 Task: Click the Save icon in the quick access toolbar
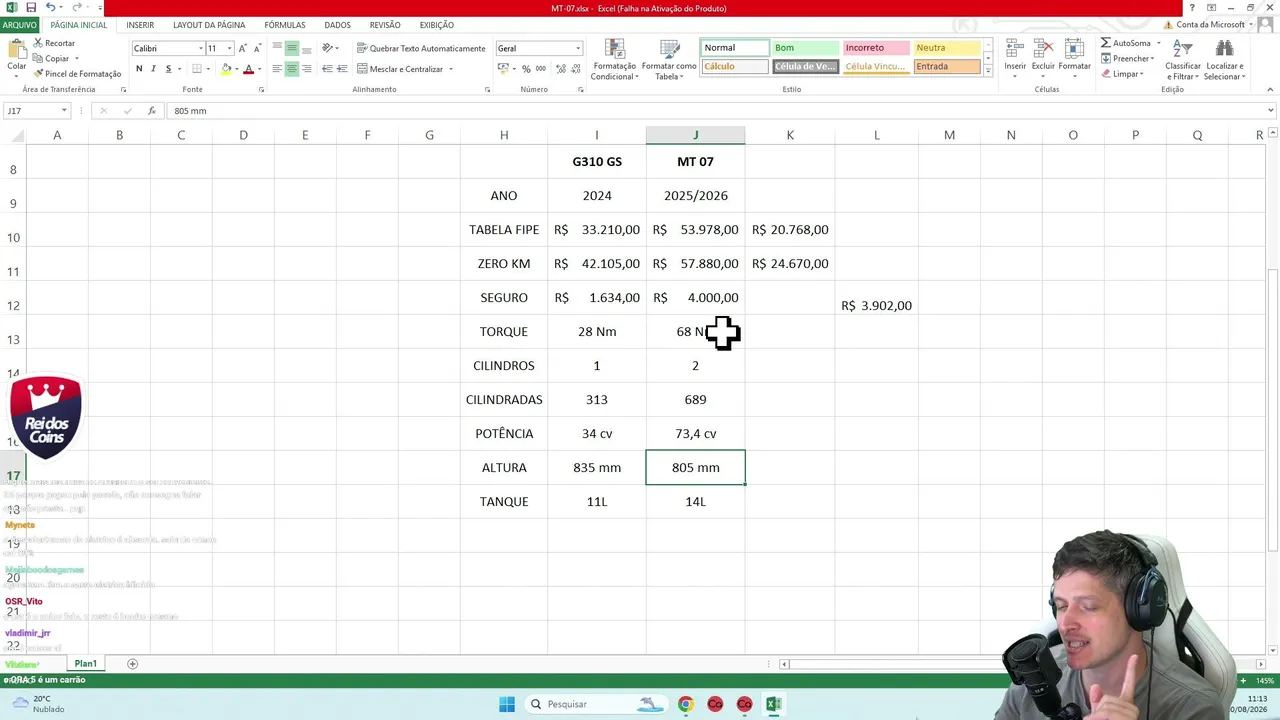click(x=31, y=8)
